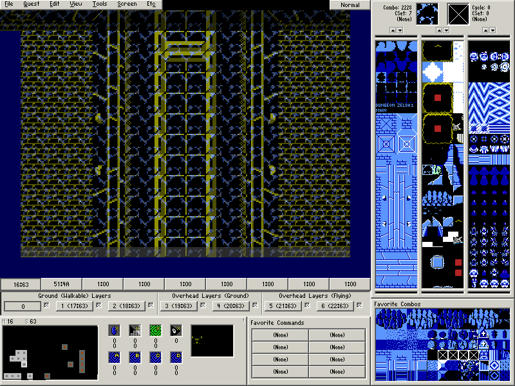This screenshot has width=515, height=386.
Task: Open the File menu
Action: (9, 4)
